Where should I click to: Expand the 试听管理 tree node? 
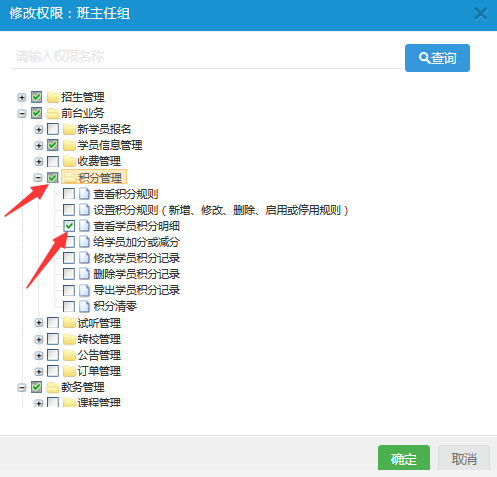point(38,322)
